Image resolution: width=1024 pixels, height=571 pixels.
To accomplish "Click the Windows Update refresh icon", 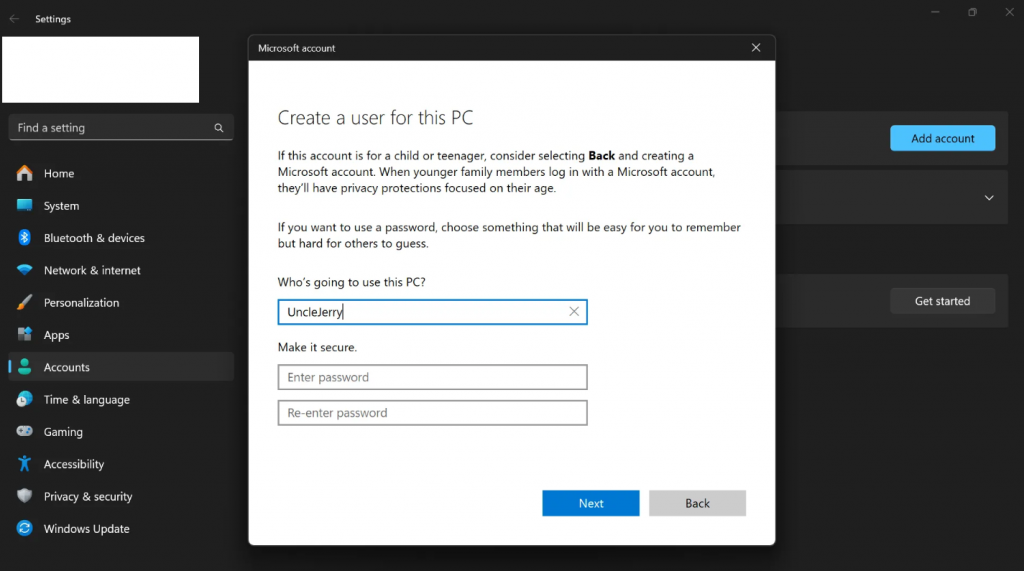I will coord(25,529).
